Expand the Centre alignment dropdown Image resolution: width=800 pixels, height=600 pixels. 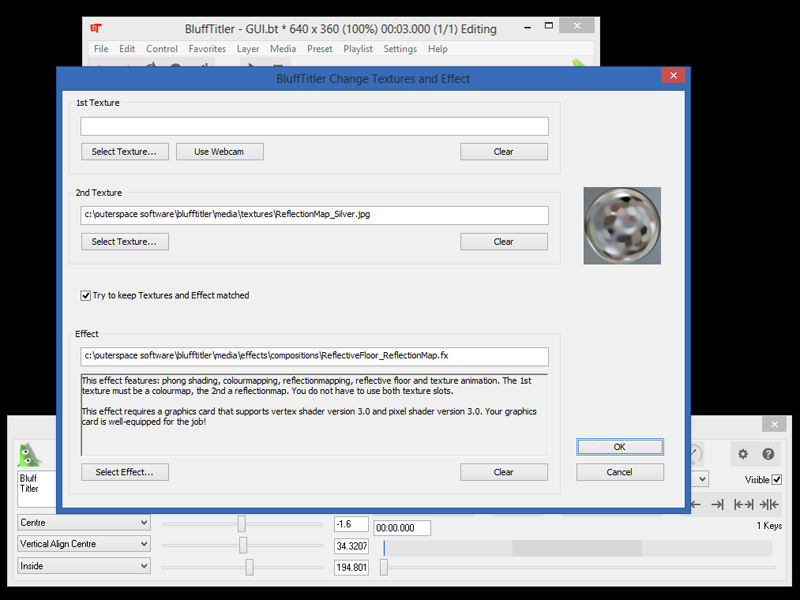coord(84,522)
